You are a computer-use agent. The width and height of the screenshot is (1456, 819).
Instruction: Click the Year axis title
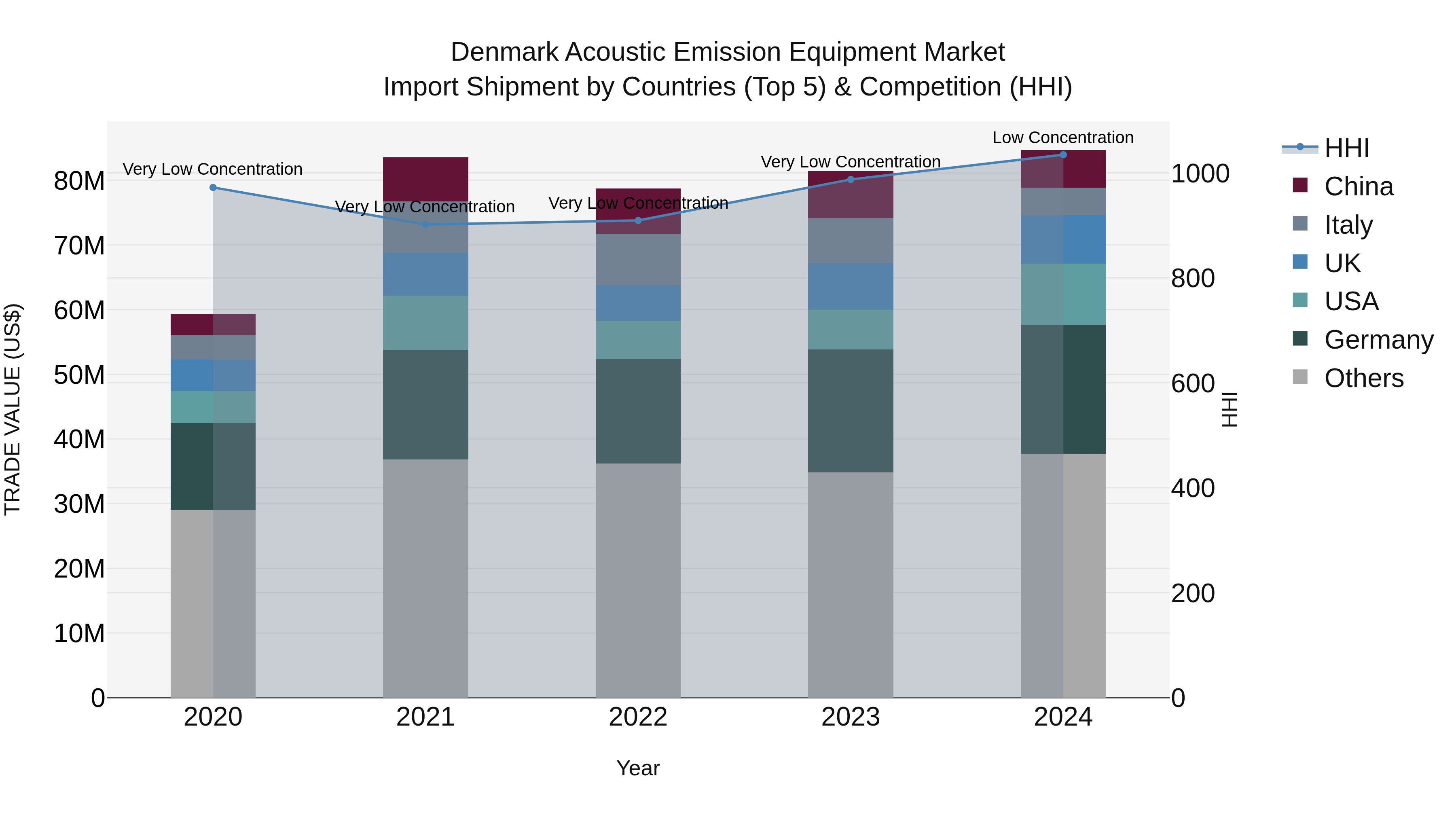[x=638, y=768]
